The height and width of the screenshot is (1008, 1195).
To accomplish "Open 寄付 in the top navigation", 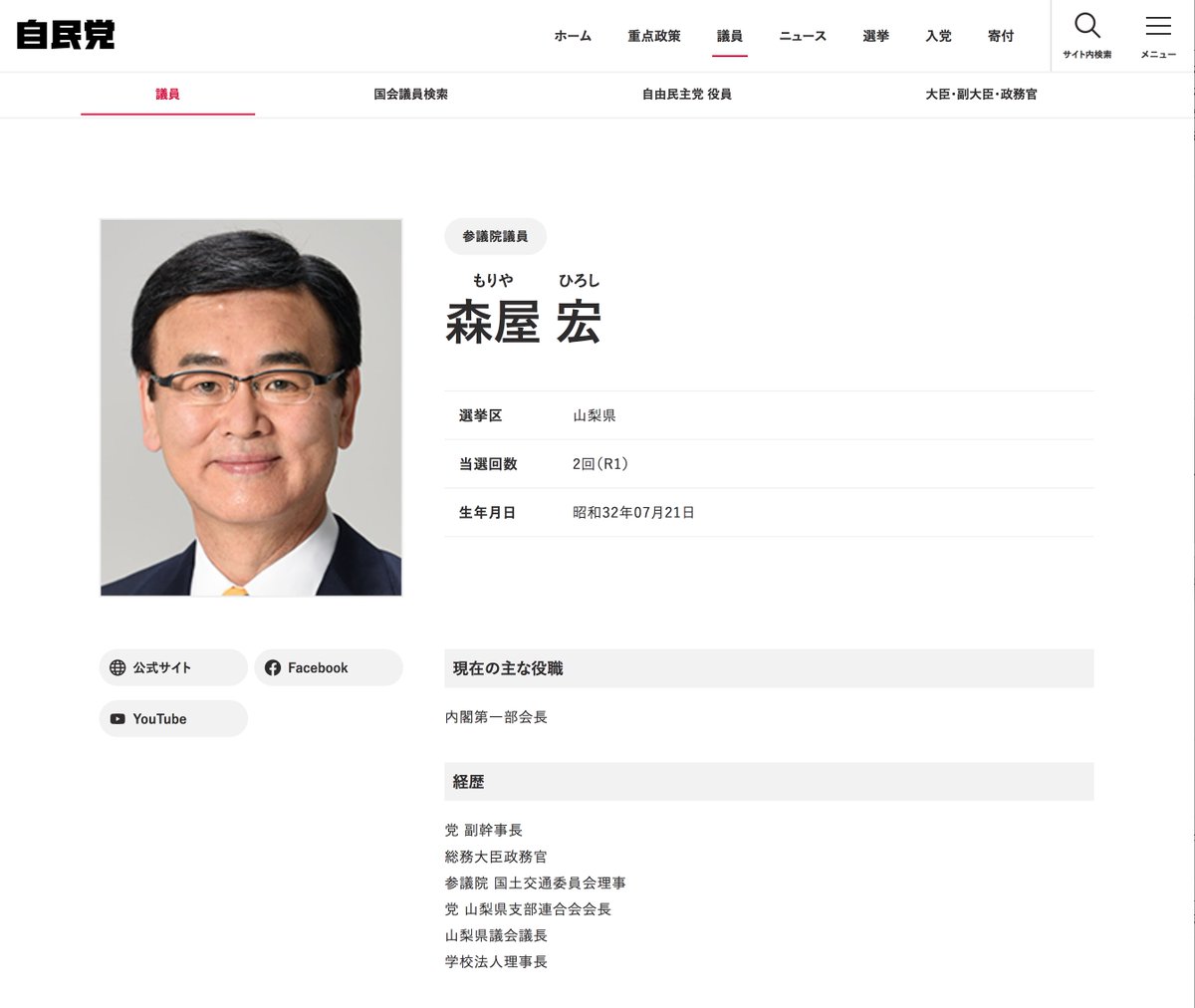I will 1001,36.
